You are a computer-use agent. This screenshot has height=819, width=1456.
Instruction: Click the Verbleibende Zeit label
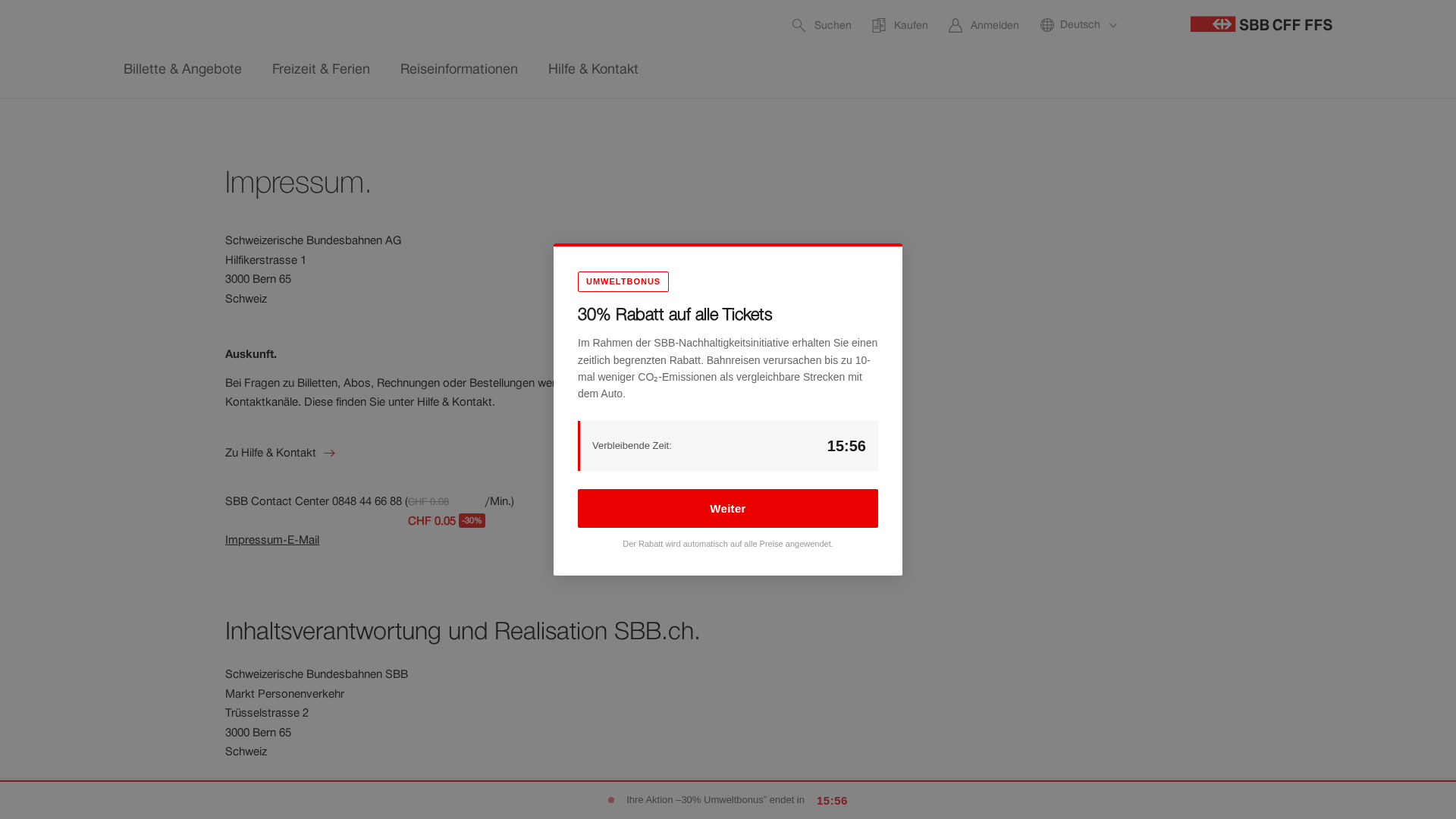632,446
